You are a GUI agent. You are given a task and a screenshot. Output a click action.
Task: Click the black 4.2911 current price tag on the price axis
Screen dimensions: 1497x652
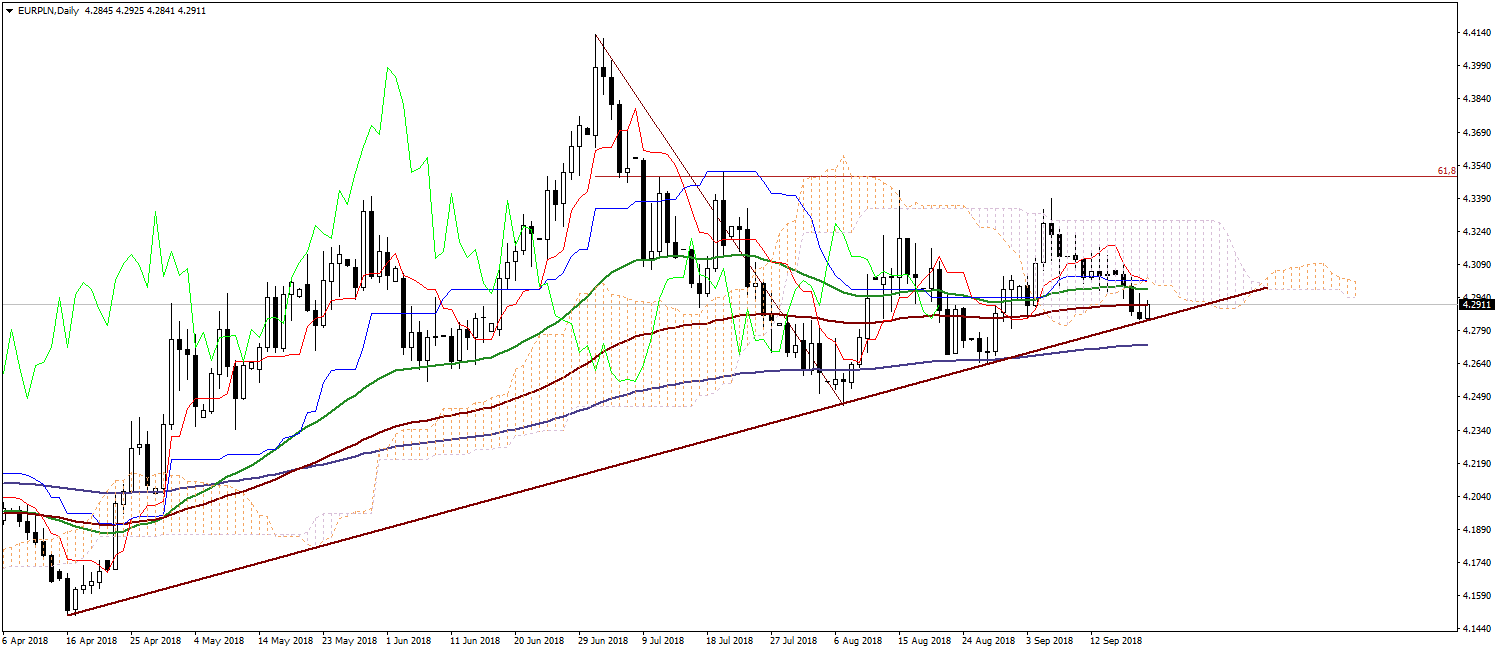pyautogui.click(x=1477, y=304)
